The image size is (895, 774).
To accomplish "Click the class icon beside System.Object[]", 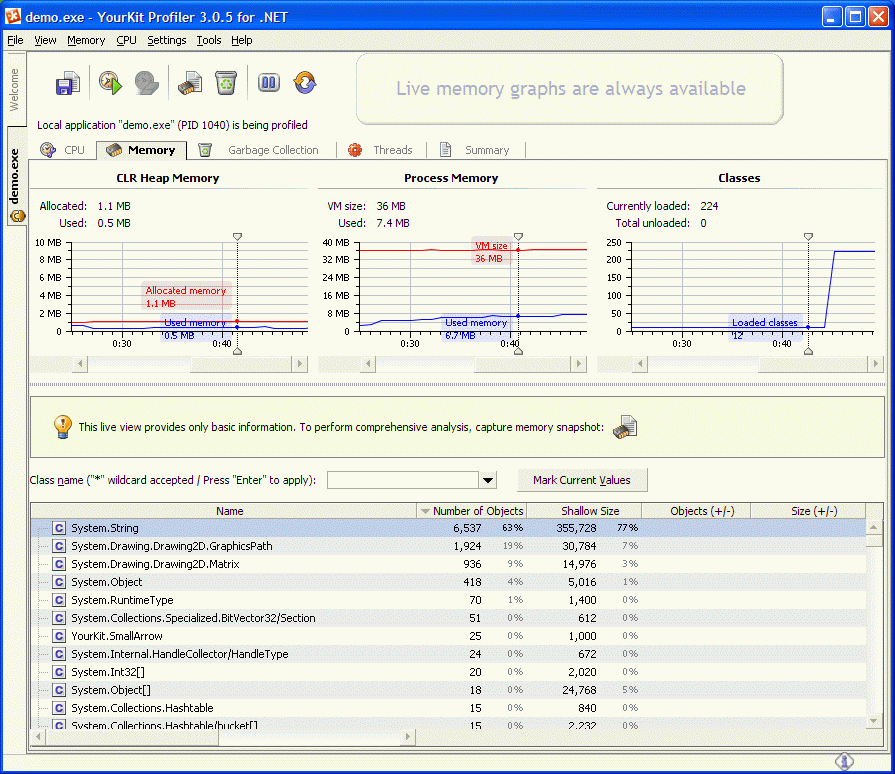I will [x=59, y=690].
